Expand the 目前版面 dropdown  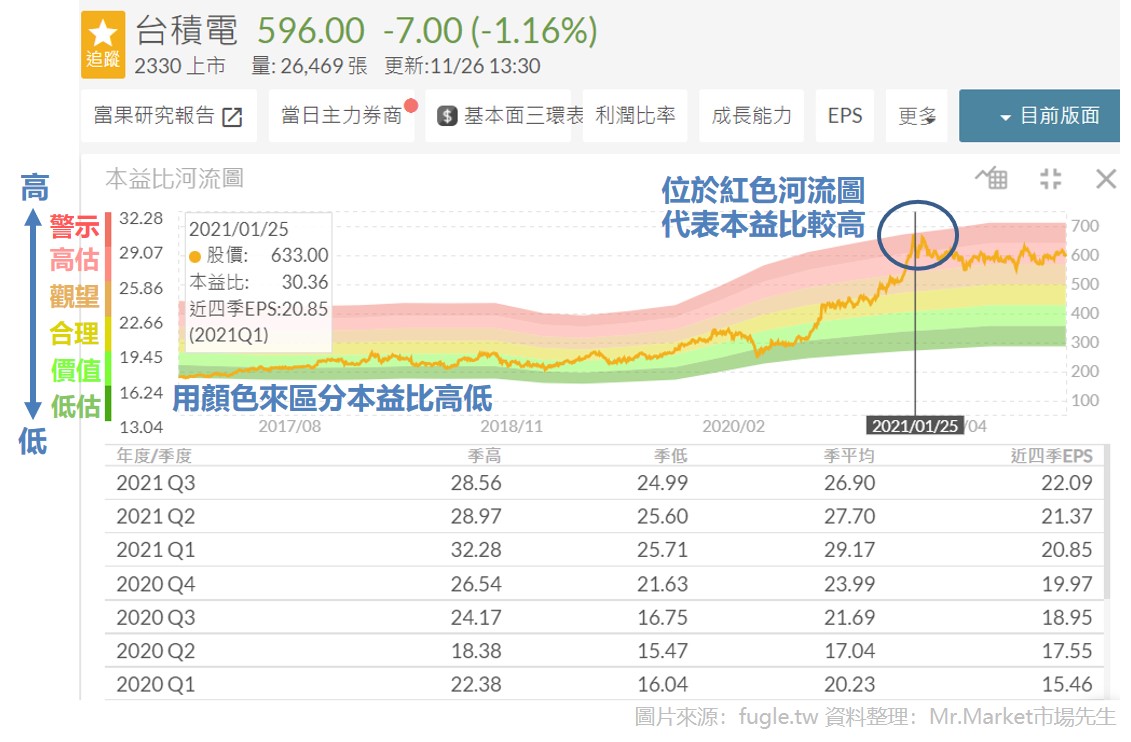point(1039,115)
